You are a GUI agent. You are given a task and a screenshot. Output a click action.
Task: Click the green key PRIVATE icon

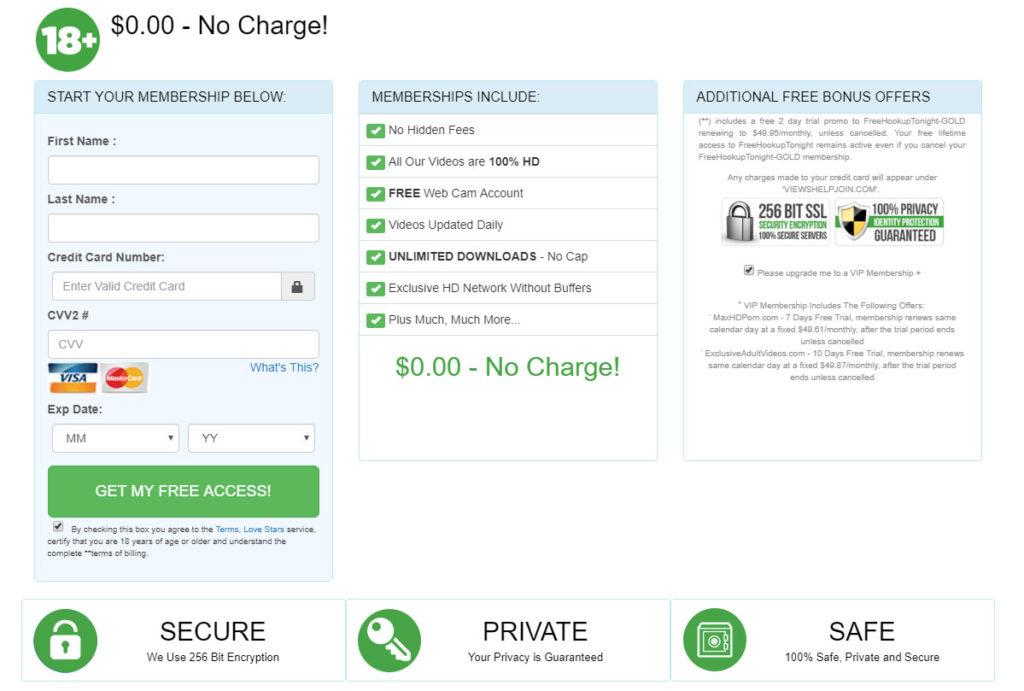pyautogui.click(x=389, y=641)
